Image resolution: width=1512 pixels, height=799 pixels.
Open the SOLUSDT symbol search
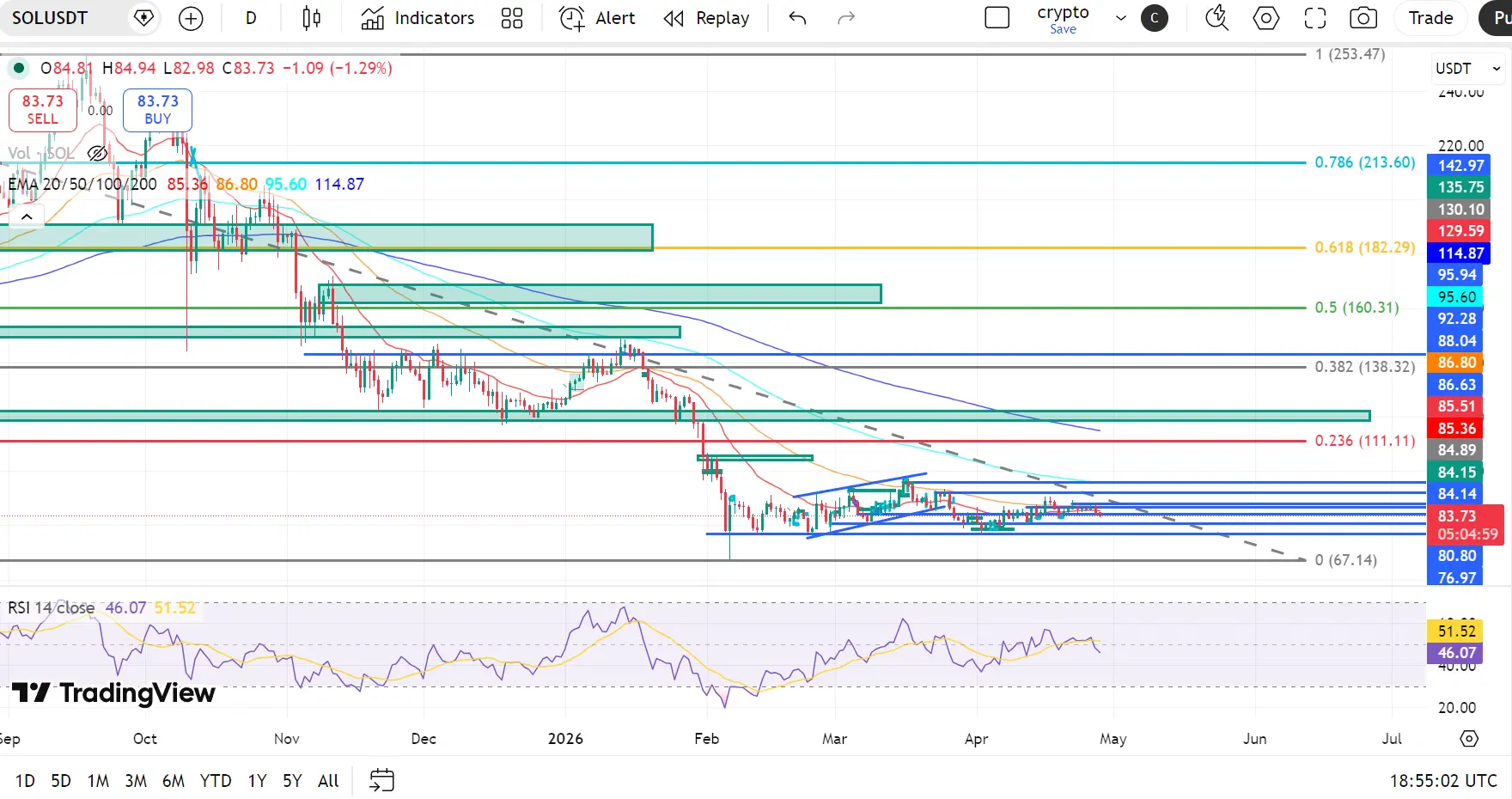coord(50,18)
